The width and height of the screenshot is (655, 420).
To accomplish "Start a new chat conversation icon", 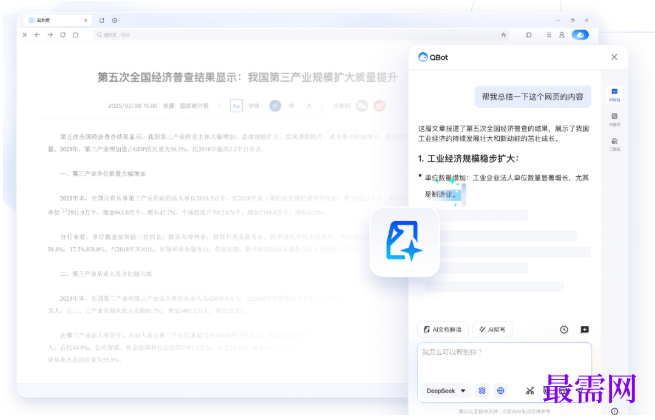I will (x=584, y=329).
